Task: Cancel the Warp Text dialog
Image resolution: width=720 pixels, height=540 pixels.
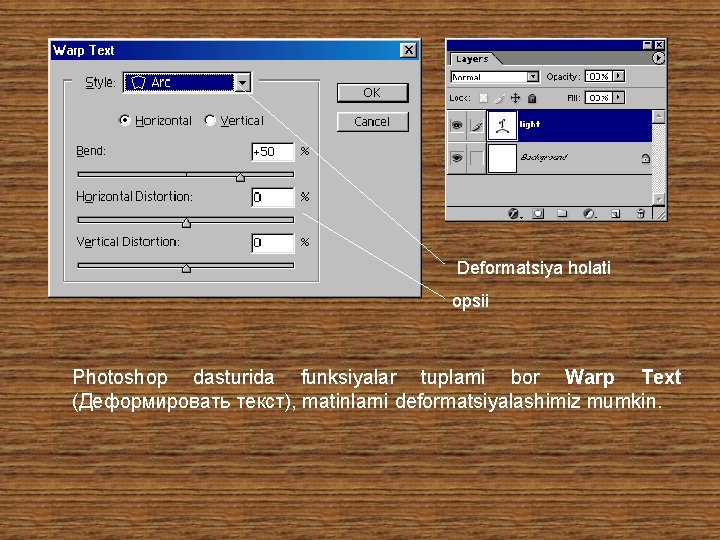Action: coord(372,122)
